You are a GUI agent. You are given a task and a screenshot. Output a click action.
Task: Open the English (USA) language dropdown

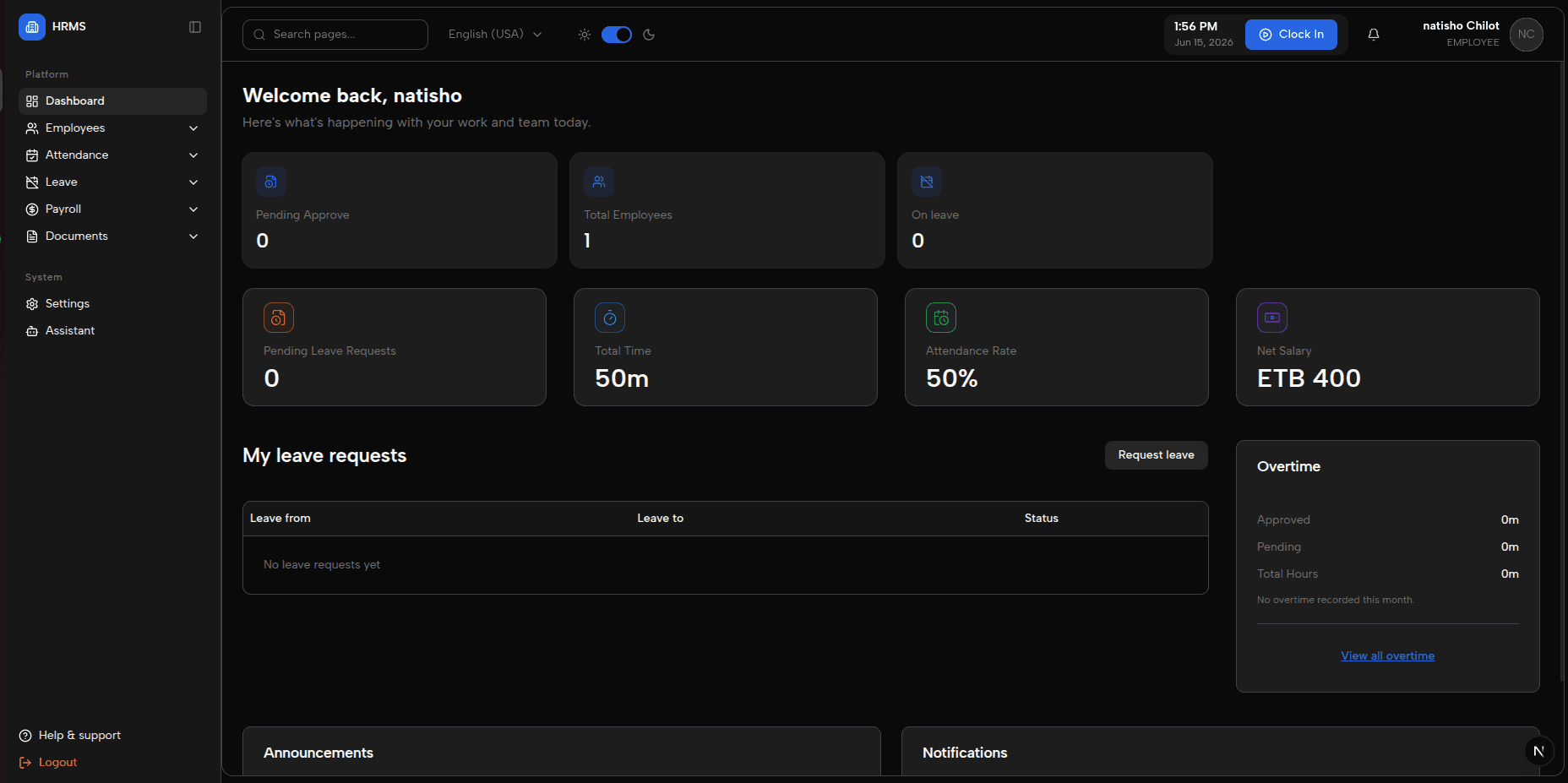[495, 35]
